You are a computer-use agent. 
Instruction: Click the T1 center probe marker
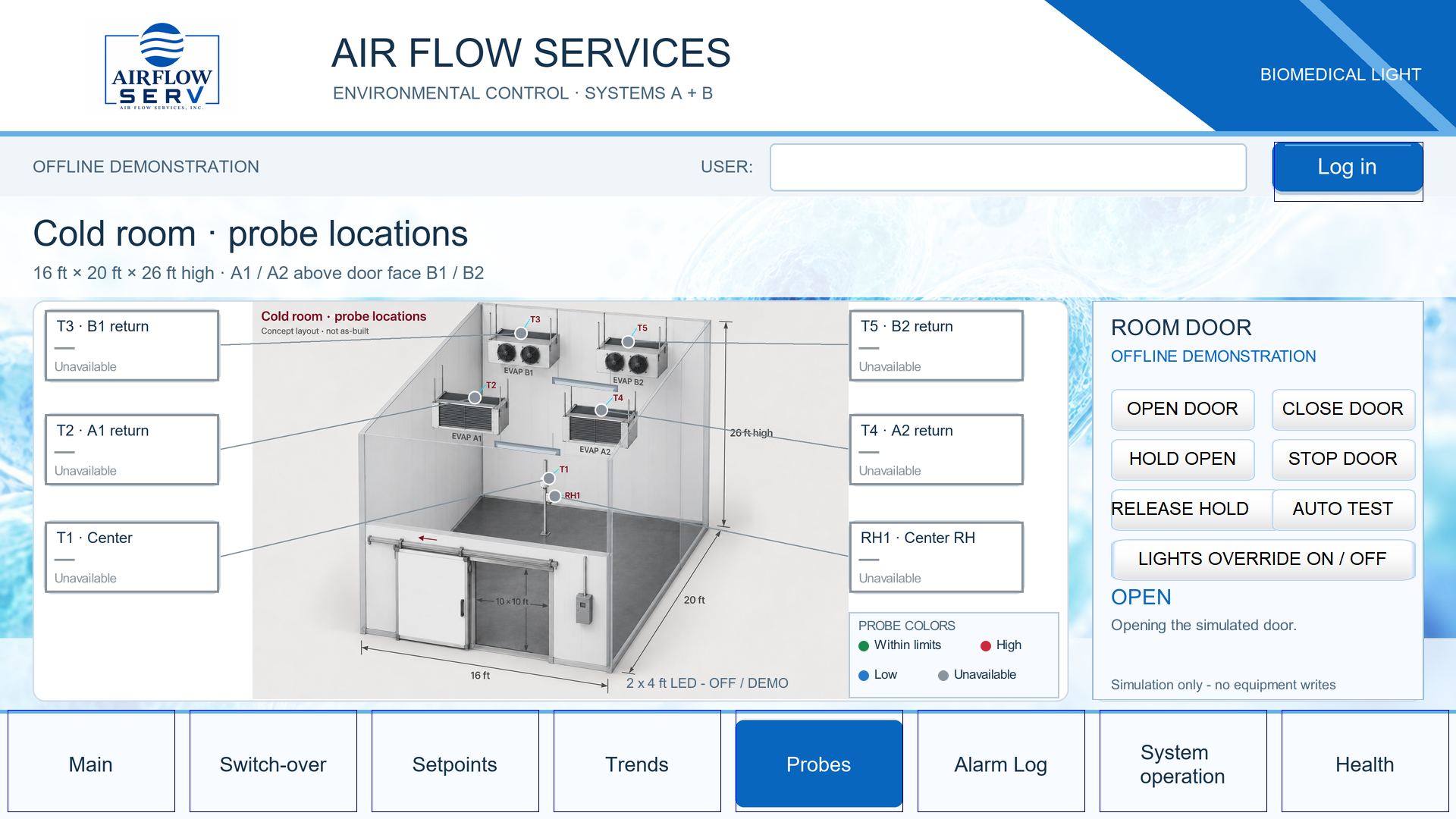coord(549,479)
